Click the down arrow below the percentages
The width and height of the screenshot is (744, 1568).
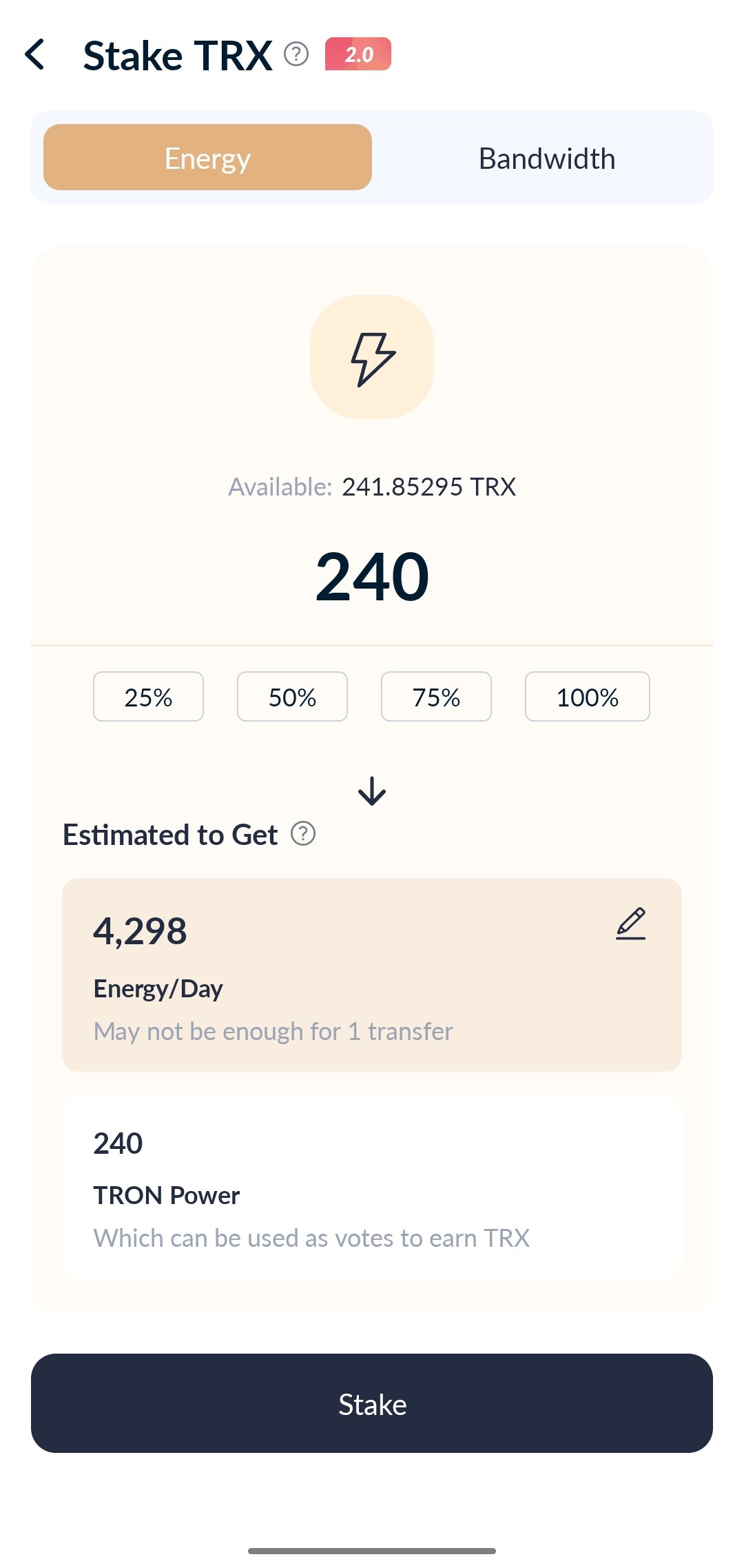[x=372, y=791]
